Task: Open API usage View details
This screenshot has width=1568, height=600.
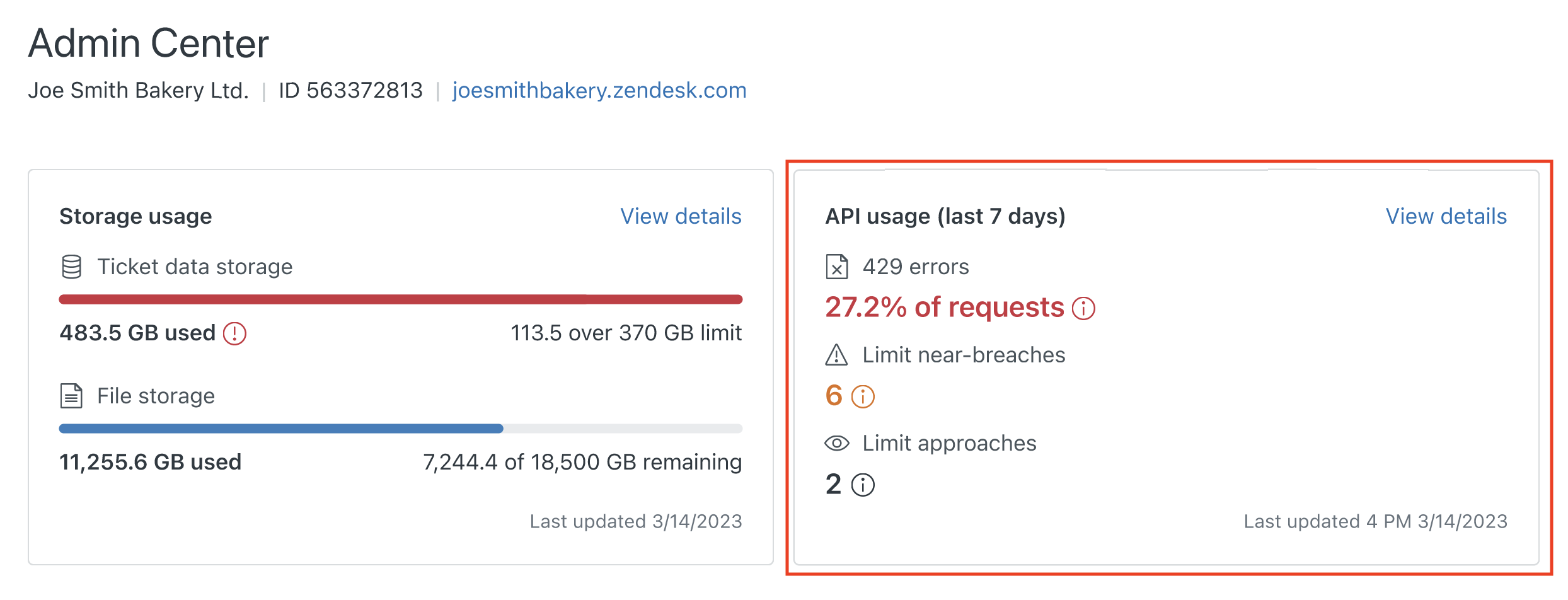Action: pos(1447,216)
